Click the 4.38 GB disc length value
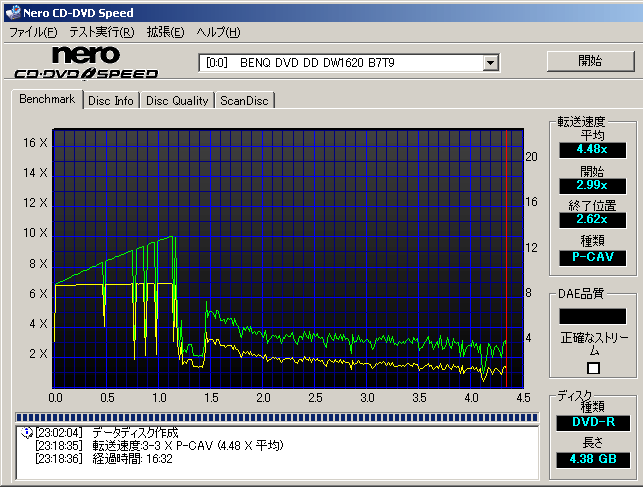 pyautogui.click(x=593, y=460)
